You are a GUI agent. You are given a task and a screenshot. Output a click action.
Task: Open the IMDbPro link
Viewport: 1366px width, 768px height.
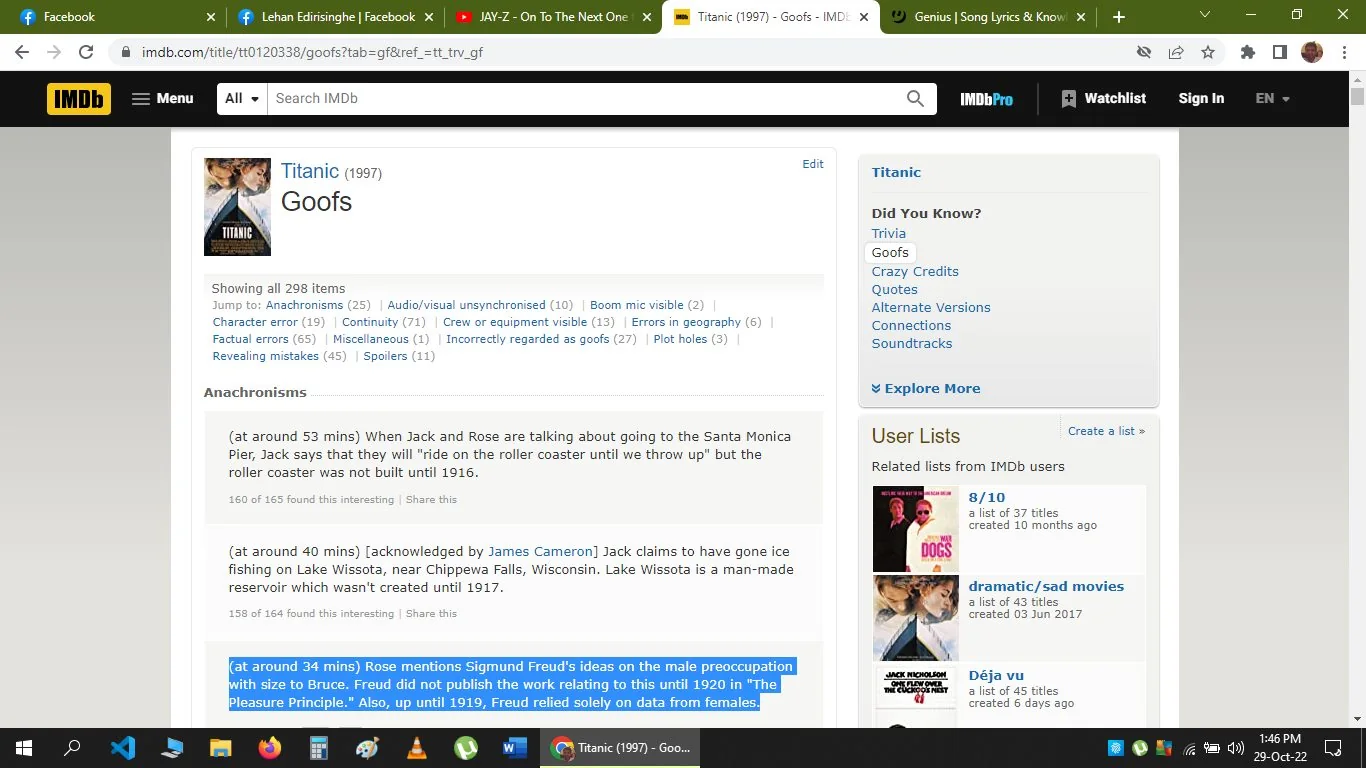click(x=986, y=99)
